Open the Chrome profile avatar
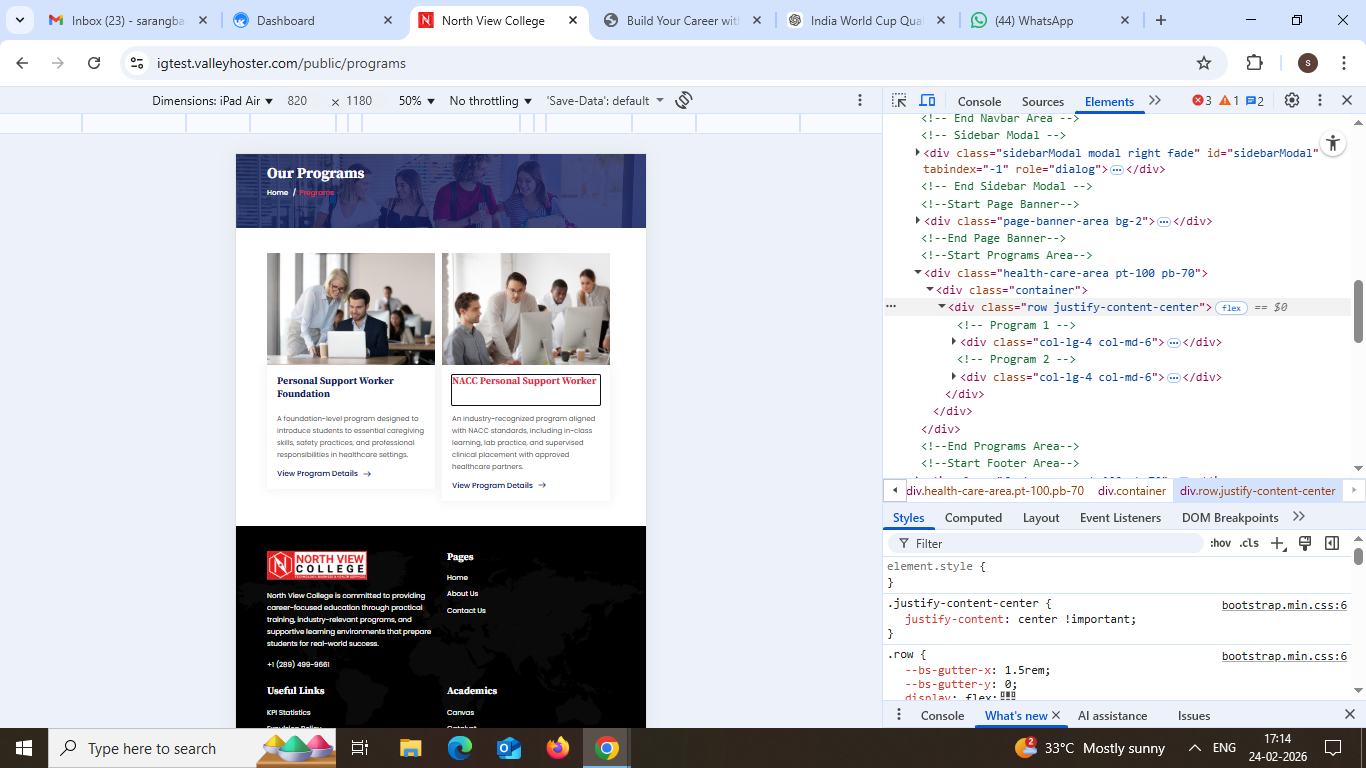The width and height of the screenshot is (1366, 768). (x=1308, y=63)
